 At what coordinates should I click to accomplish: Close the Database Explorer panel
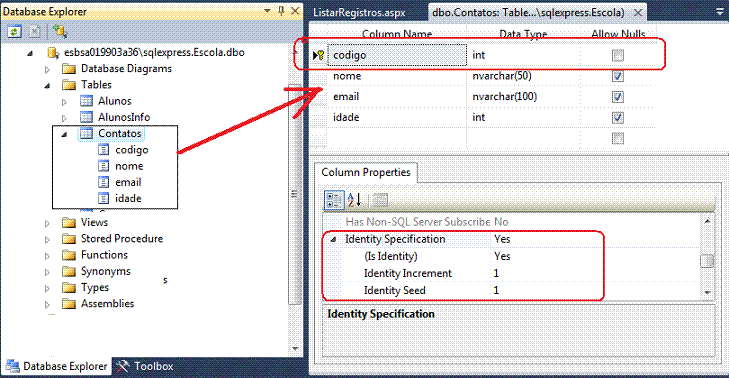295,11
